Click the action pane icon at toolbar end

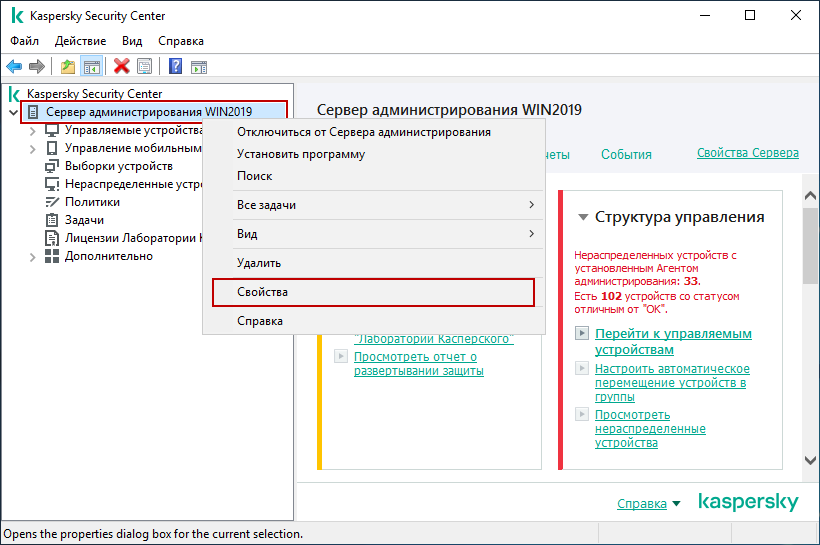[x=199, y=67]
